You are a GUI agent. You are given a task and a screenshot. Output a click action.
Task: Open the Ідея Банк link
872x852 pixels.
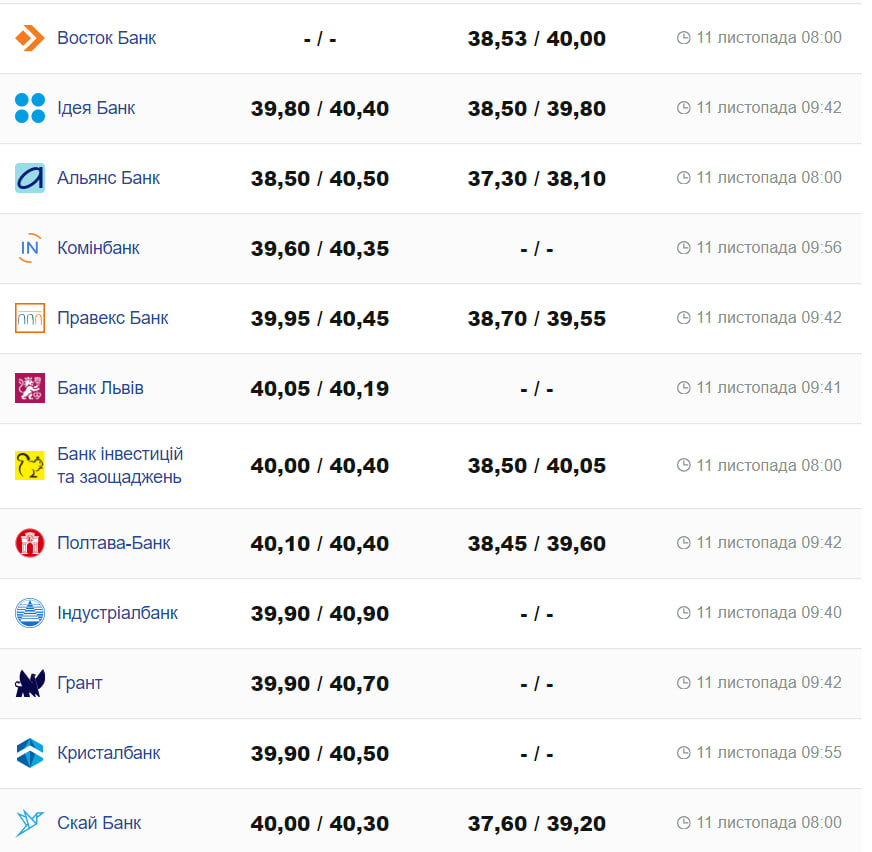pyautogui.click(x=96, y=108)
